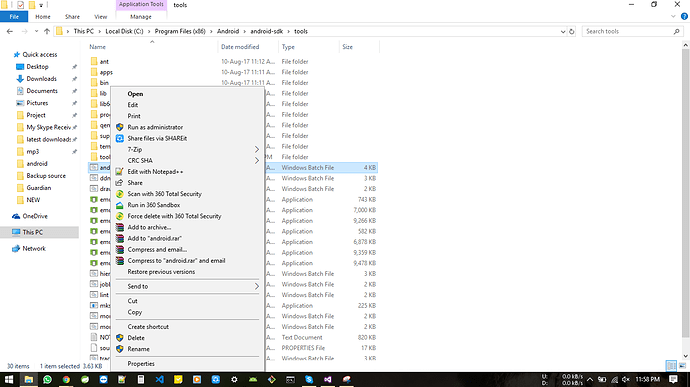The width and height of the screenshot is (690, 387).
Task: Open Explorer help icon
Action: [684, 17]
